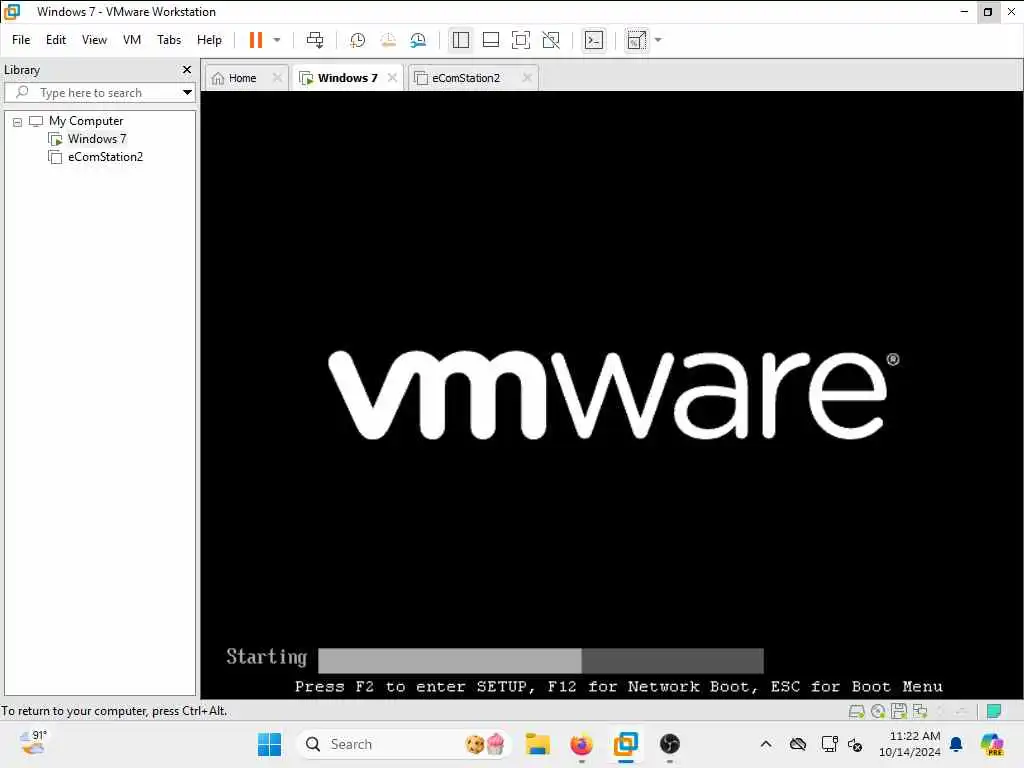Enter full screen mode

coord(520,40)
